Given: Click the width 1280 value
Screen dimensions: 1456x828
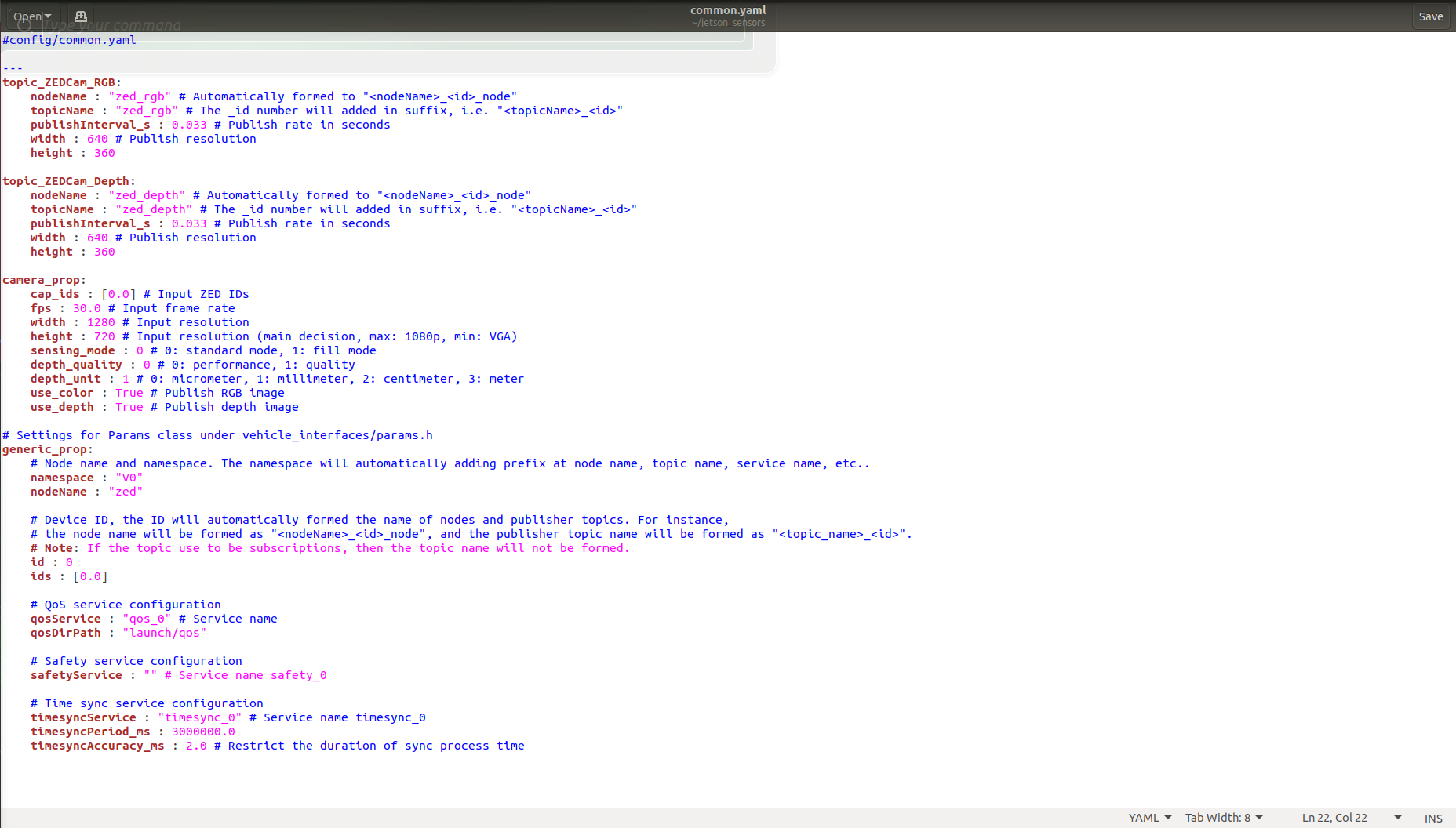Looking at the screenshot, I should [x=101, y=322].
